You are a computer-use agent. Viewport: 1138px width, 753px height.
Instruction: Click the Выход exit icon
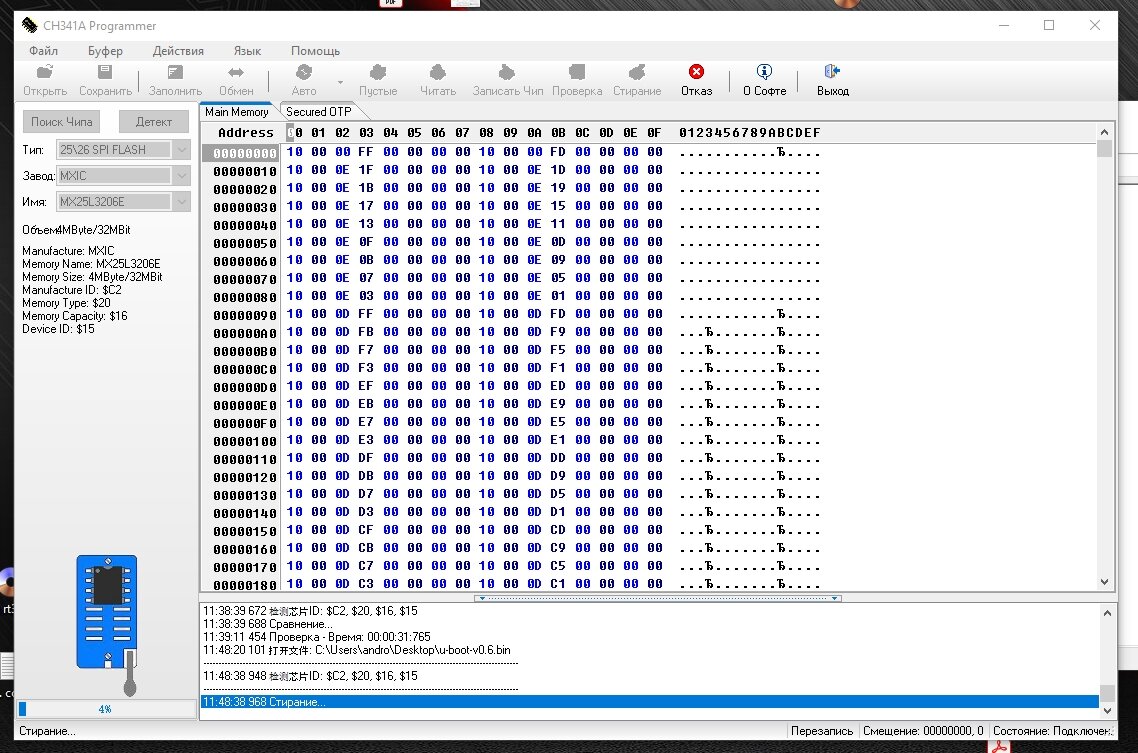[x=832, y=72]
